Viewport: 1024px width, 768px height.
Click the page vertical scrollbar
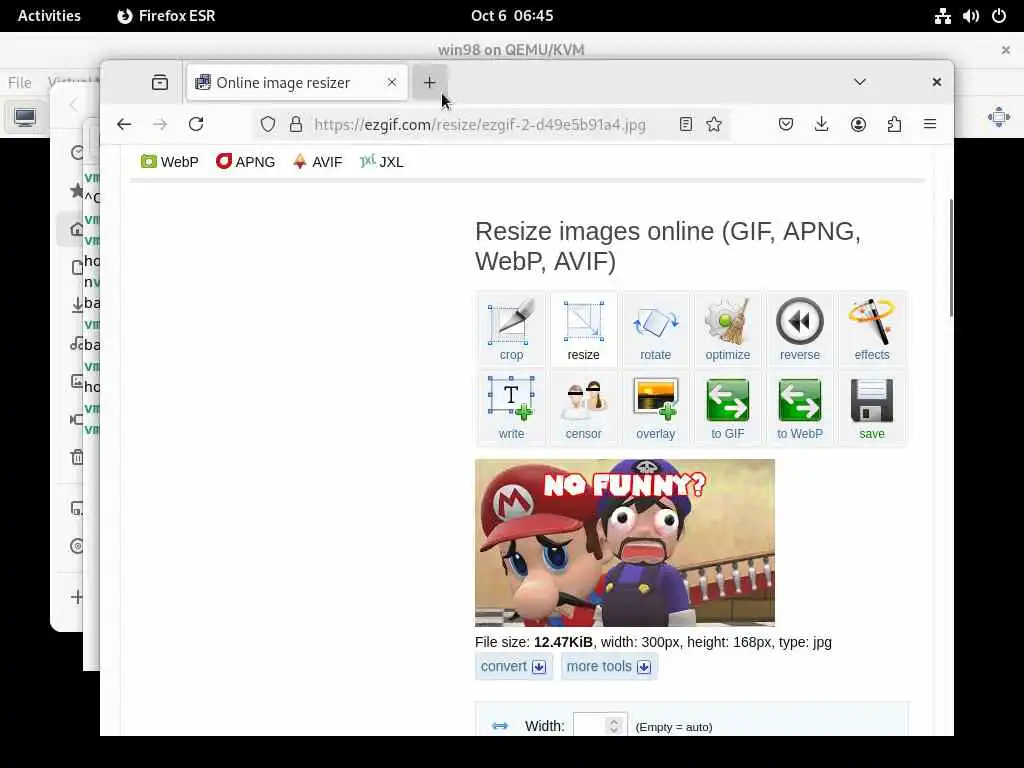[x=950, y=257]
